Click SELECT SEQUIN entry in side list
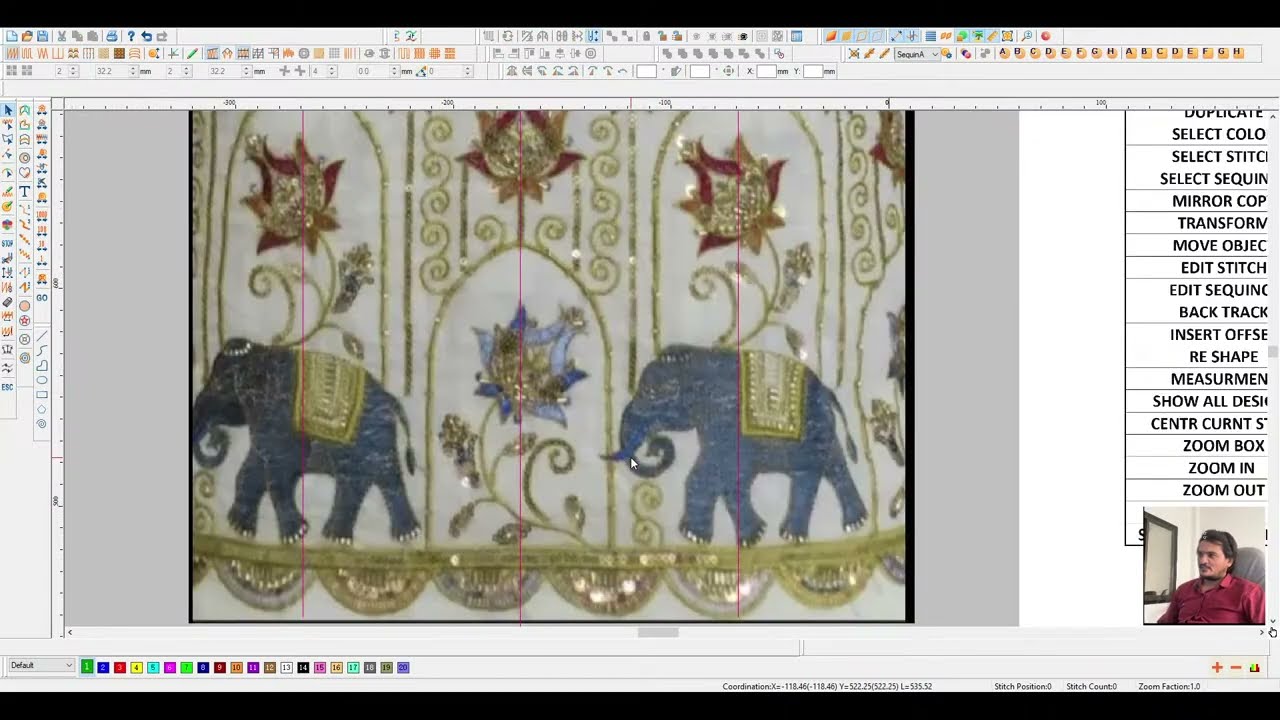Image resolution: width=1280 pixels, height=720 pixels. coord(1214,179)
